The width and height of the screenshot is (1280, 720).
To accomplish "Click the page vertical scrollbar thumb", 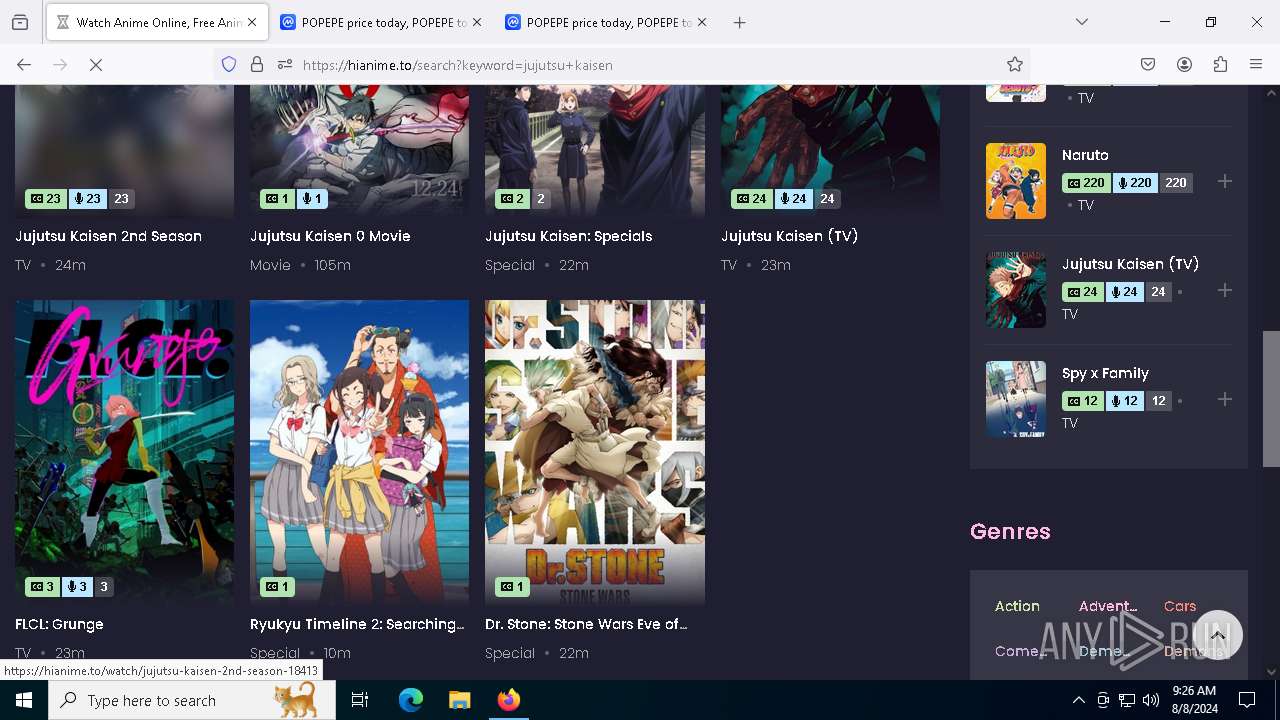I will tap(1271, 398).
